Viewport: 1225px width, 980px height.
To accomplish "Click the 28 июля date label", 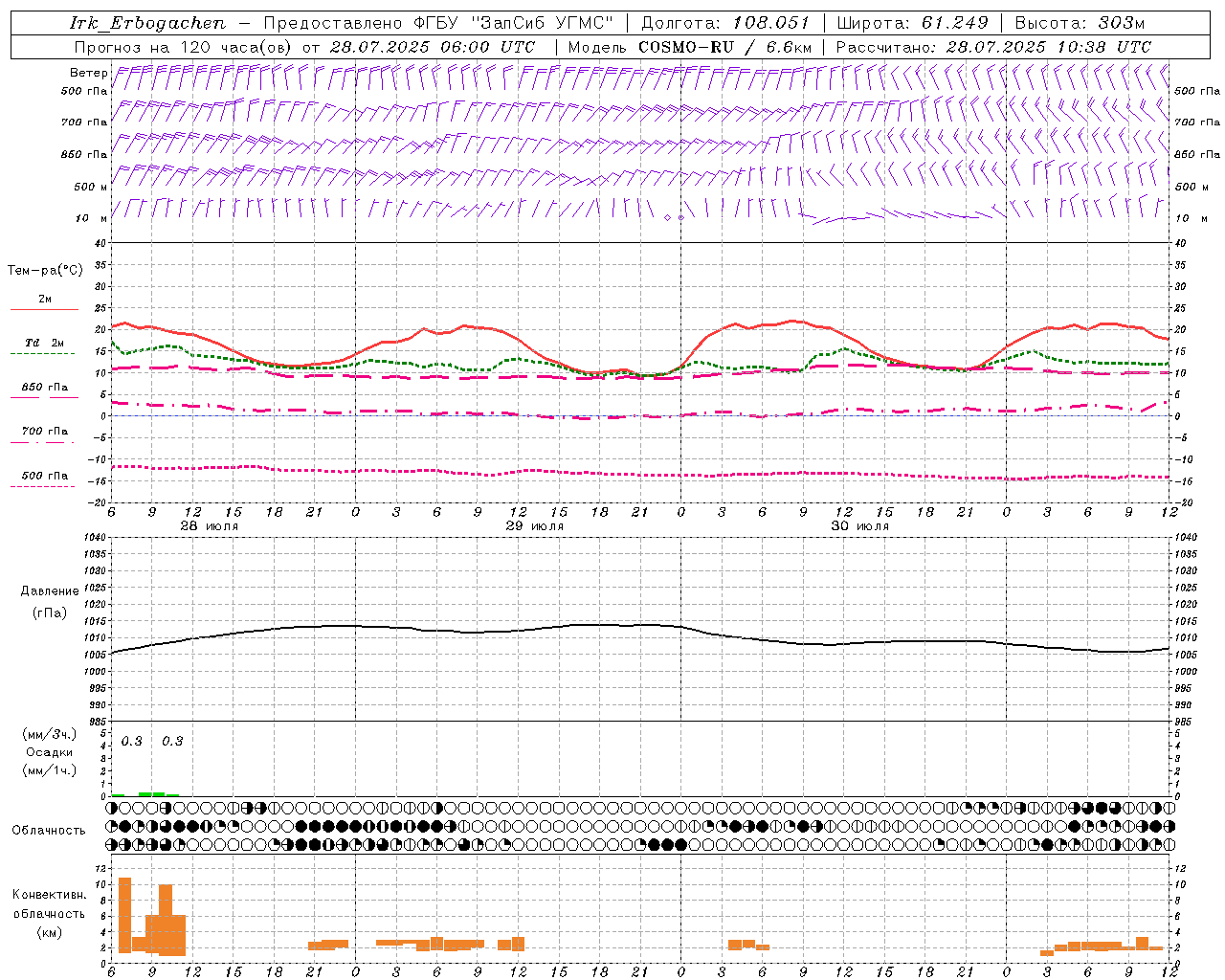I will 210,526.
